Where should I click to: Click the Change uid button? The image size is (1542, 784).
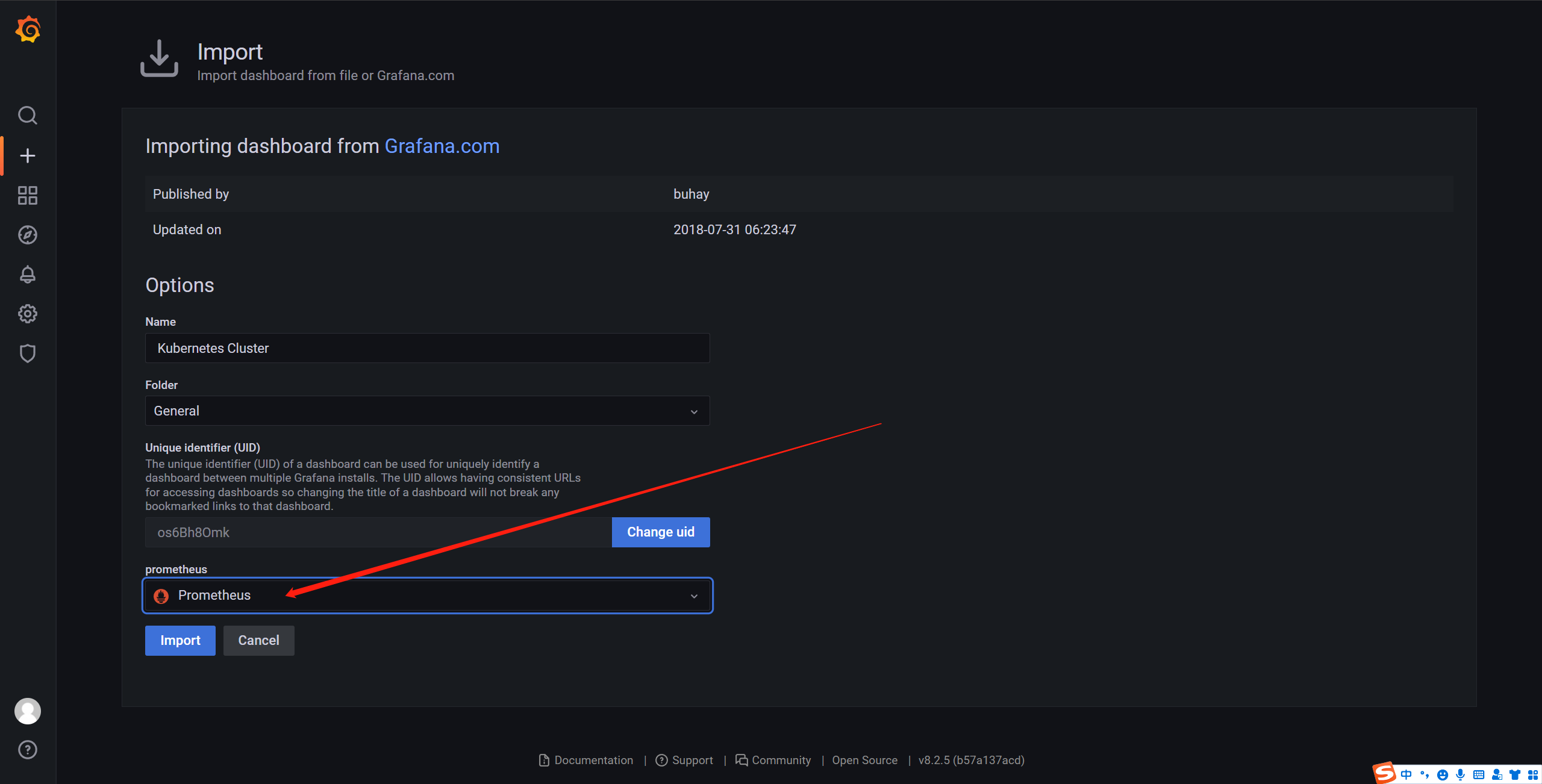(660, 532)
